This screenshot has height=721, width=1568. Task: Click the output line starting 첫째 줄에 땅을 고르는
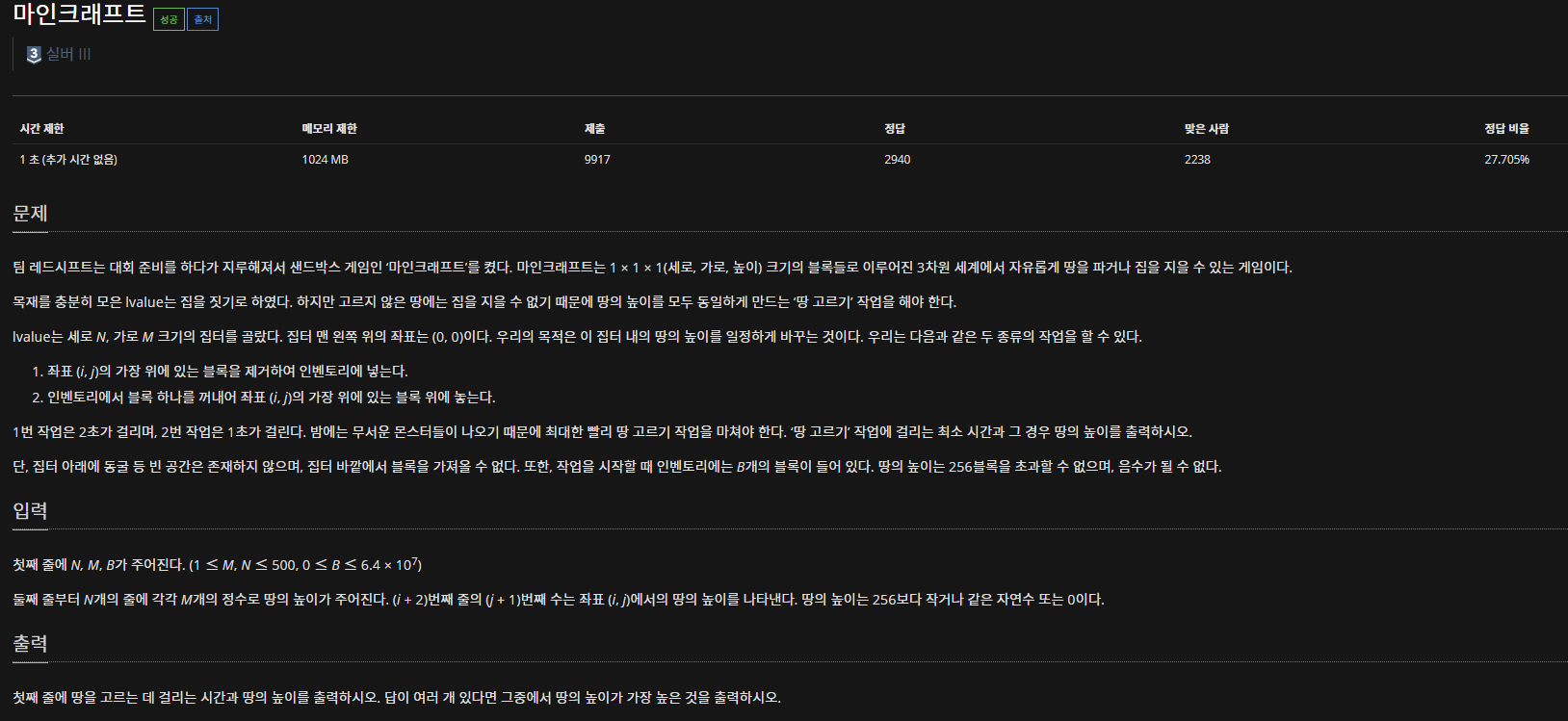(397, 698)
